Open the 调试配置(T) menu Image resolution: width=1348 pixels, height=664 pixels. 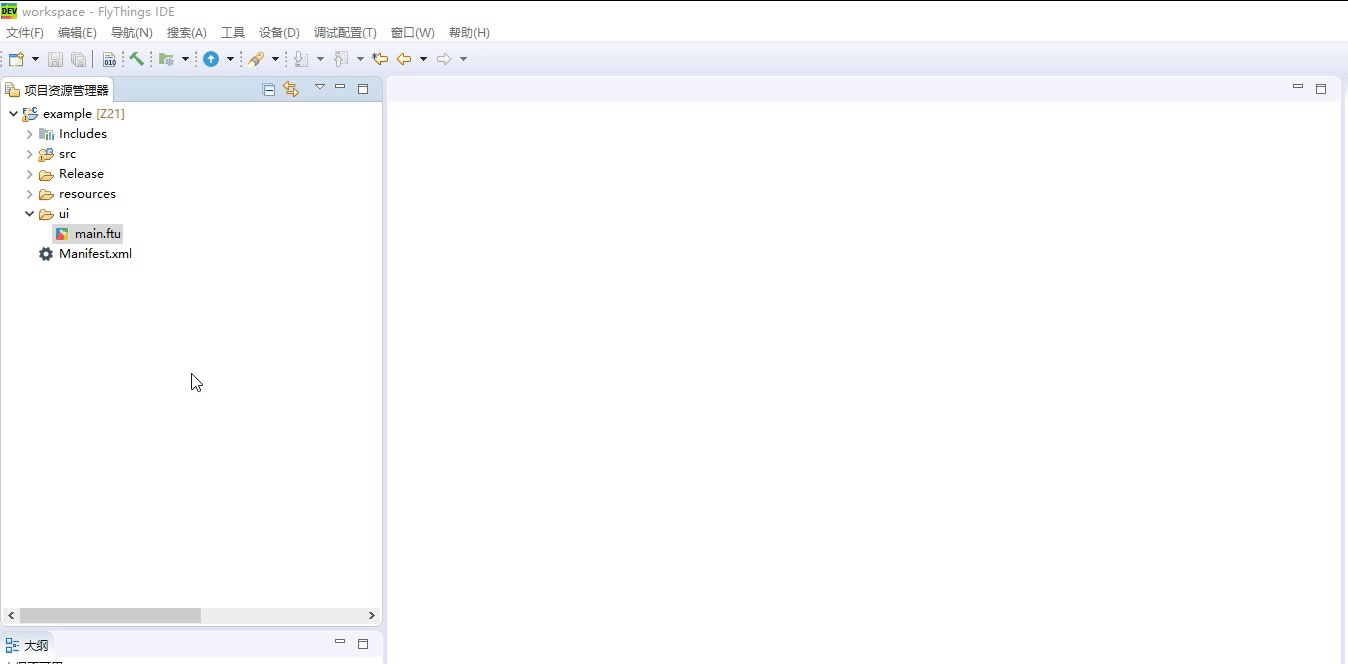345,33
